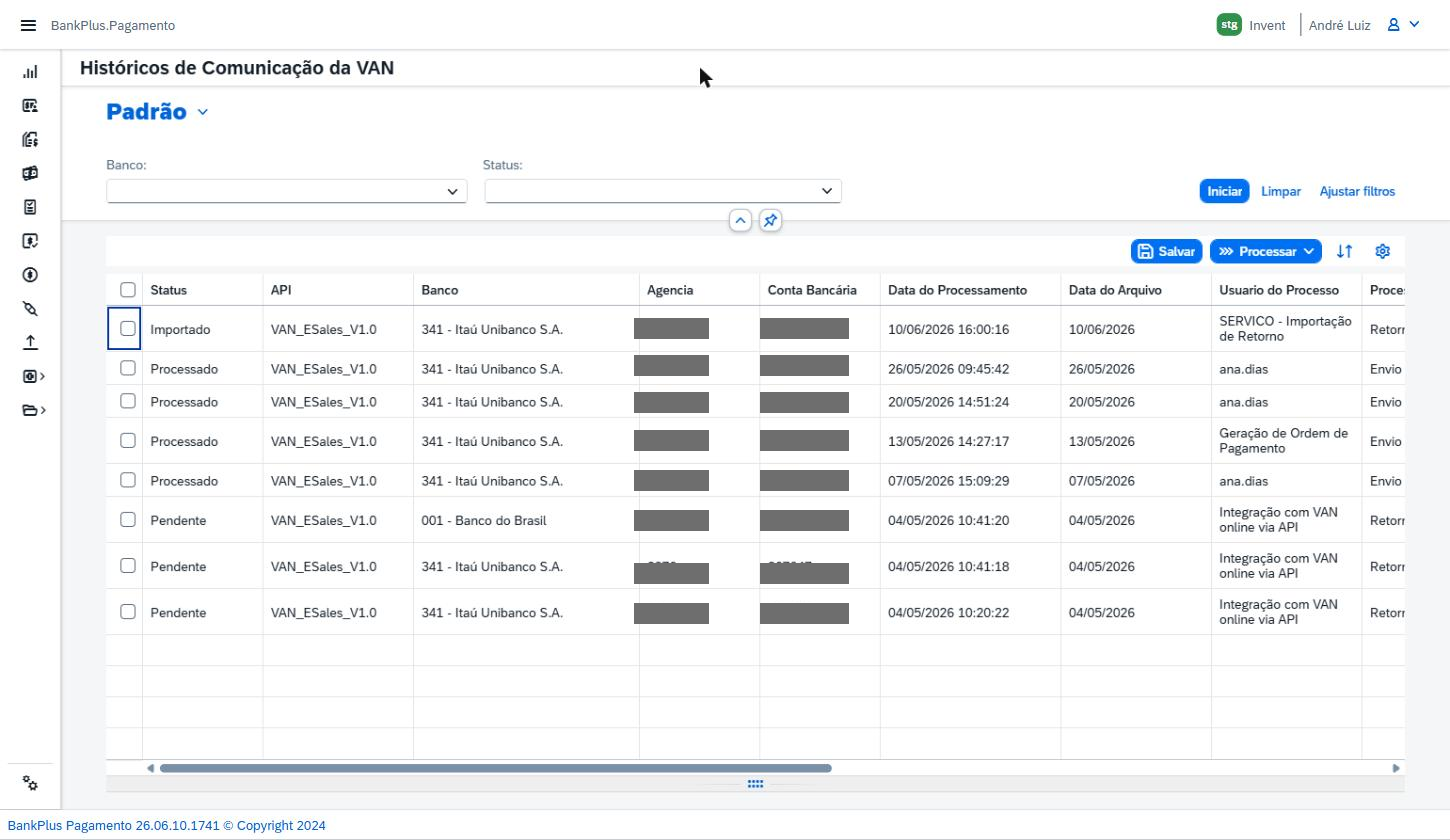The width and height of the screenshot is (1450, 840).
Task: Click the Agencia column header
Action: (x=699, y=290)
